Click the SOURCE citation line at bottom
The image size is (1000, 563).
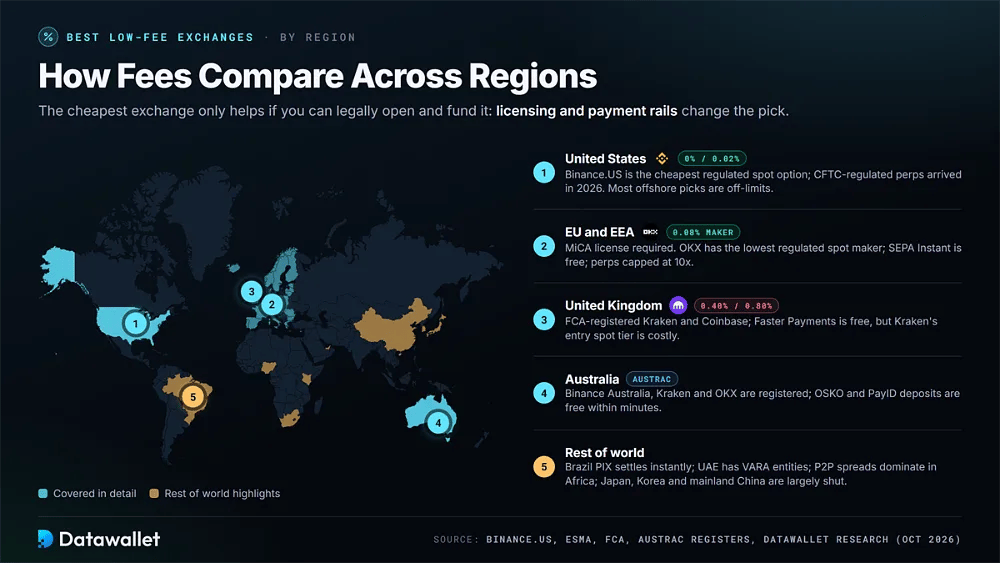coord(697,539)
